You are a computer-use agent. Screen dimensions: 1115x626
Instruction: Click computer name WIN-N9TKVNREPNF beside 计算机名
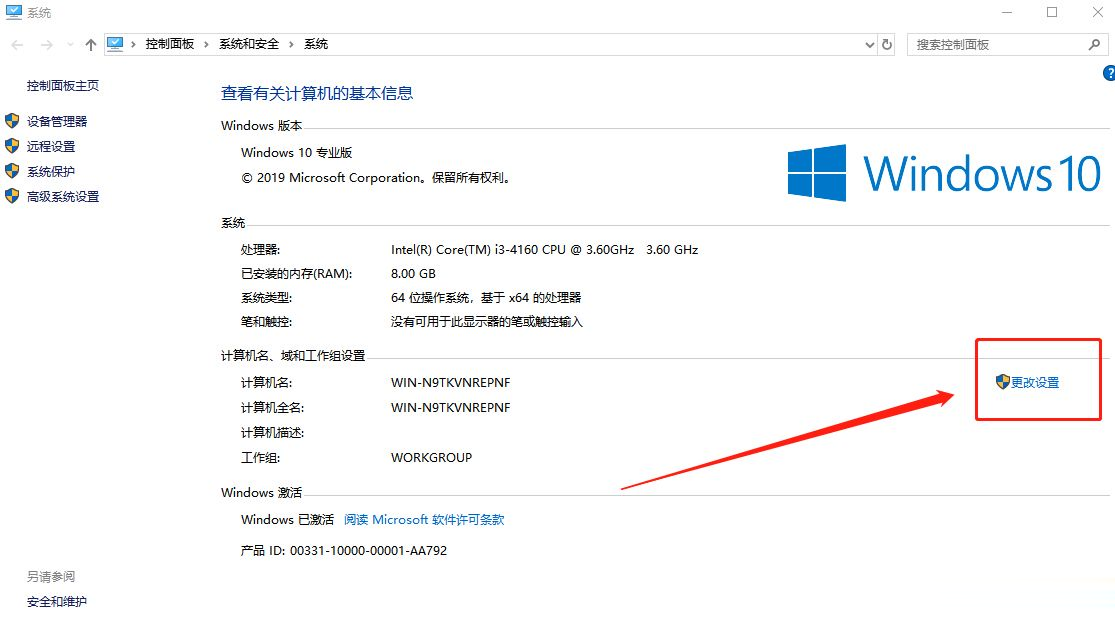[451, 383]
